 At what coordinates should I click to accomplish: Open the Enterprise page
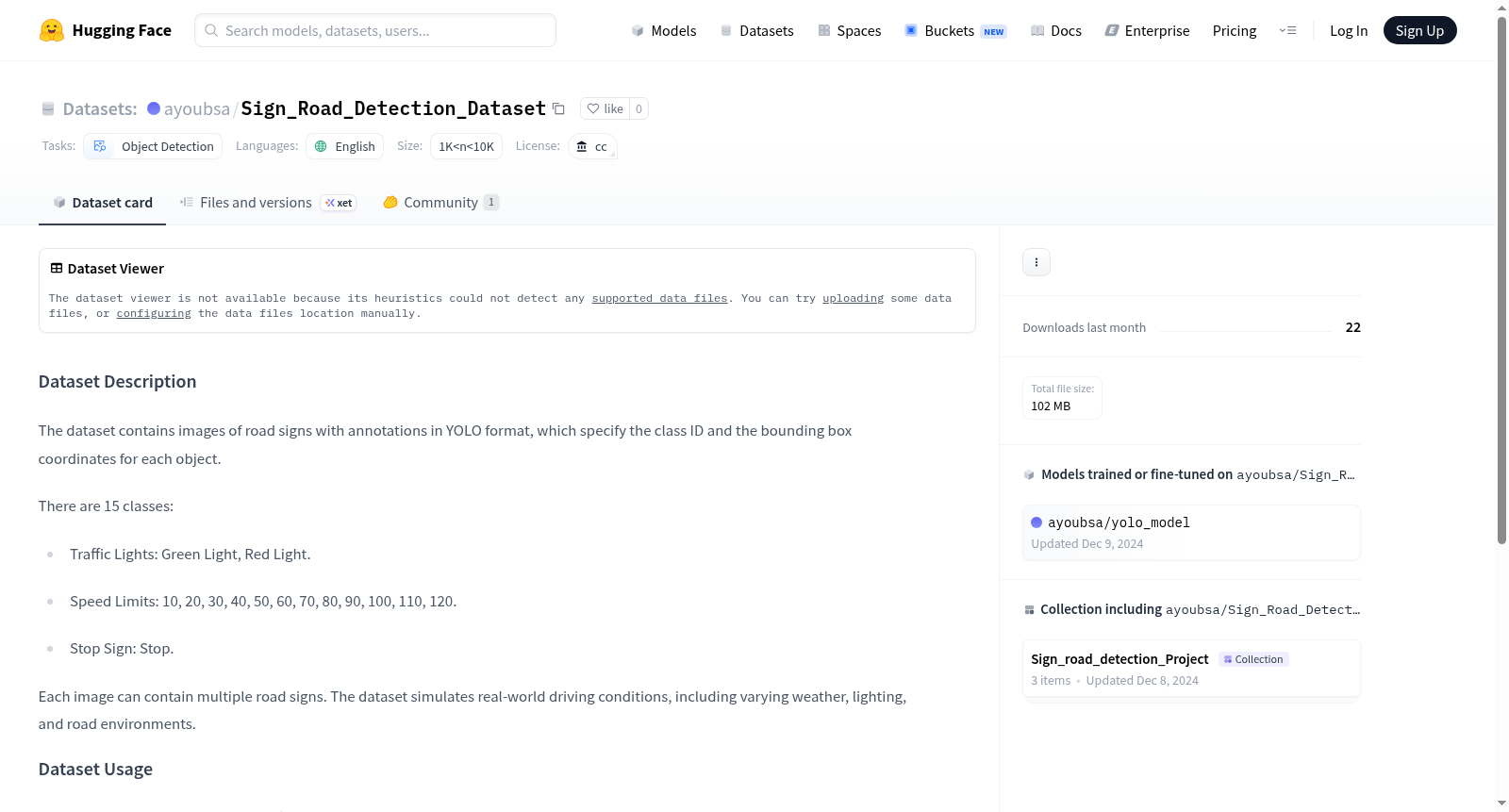[x=1147, y=30]
